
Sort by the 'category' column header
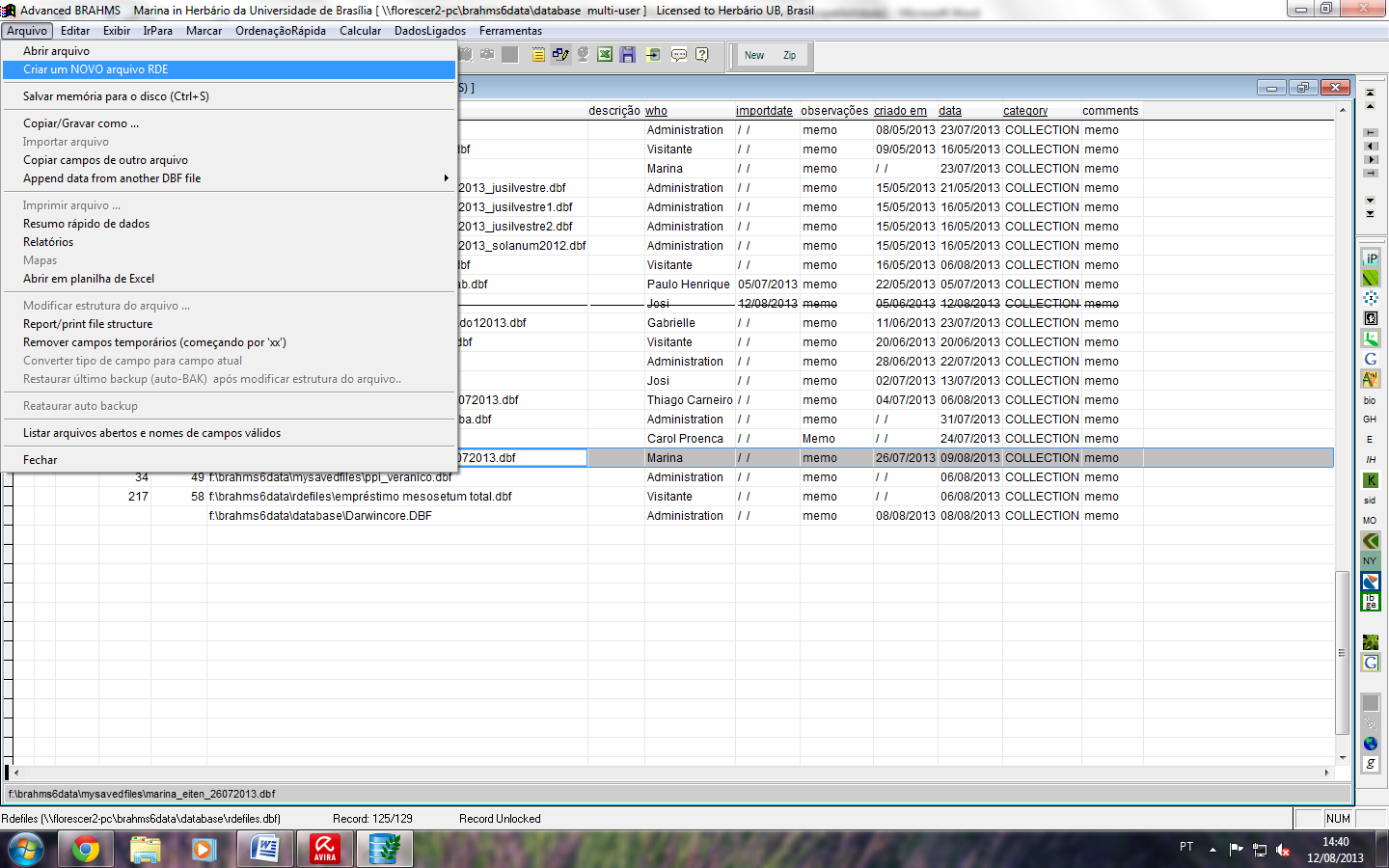click(x=1024, y=111)
